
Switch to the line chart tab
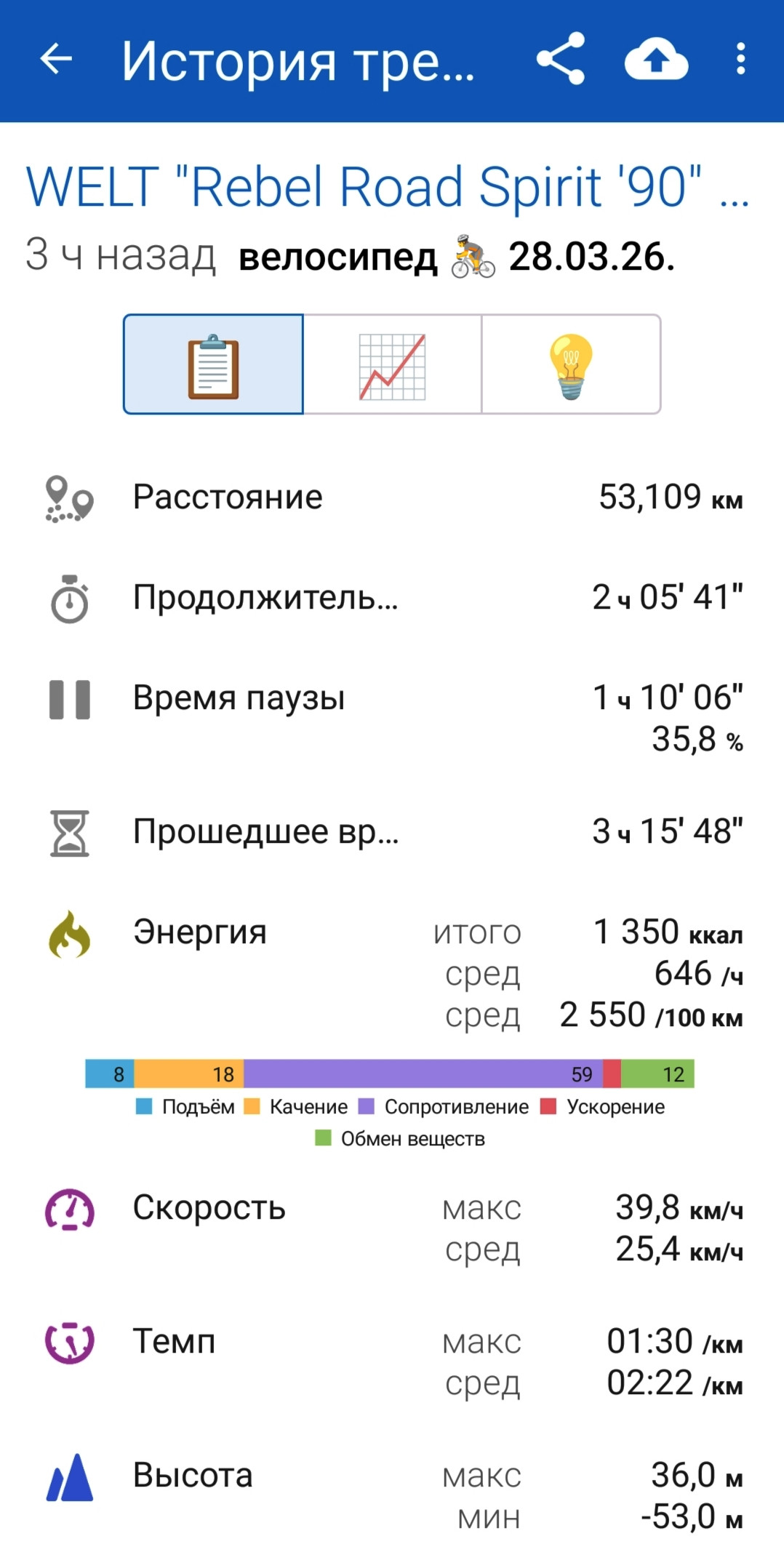[393, 364]
